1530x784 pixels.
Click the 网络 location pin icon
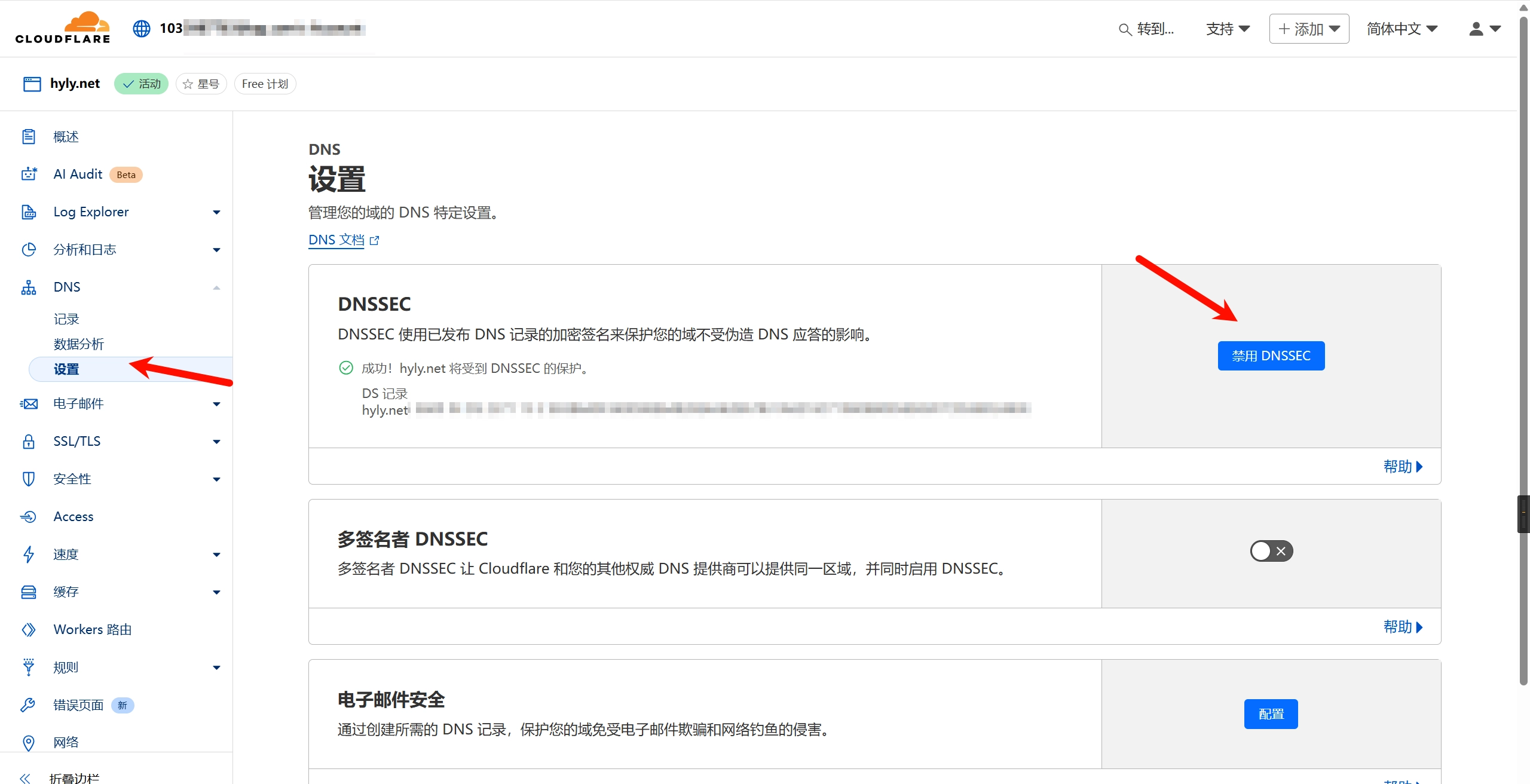(x=29, y=743)
